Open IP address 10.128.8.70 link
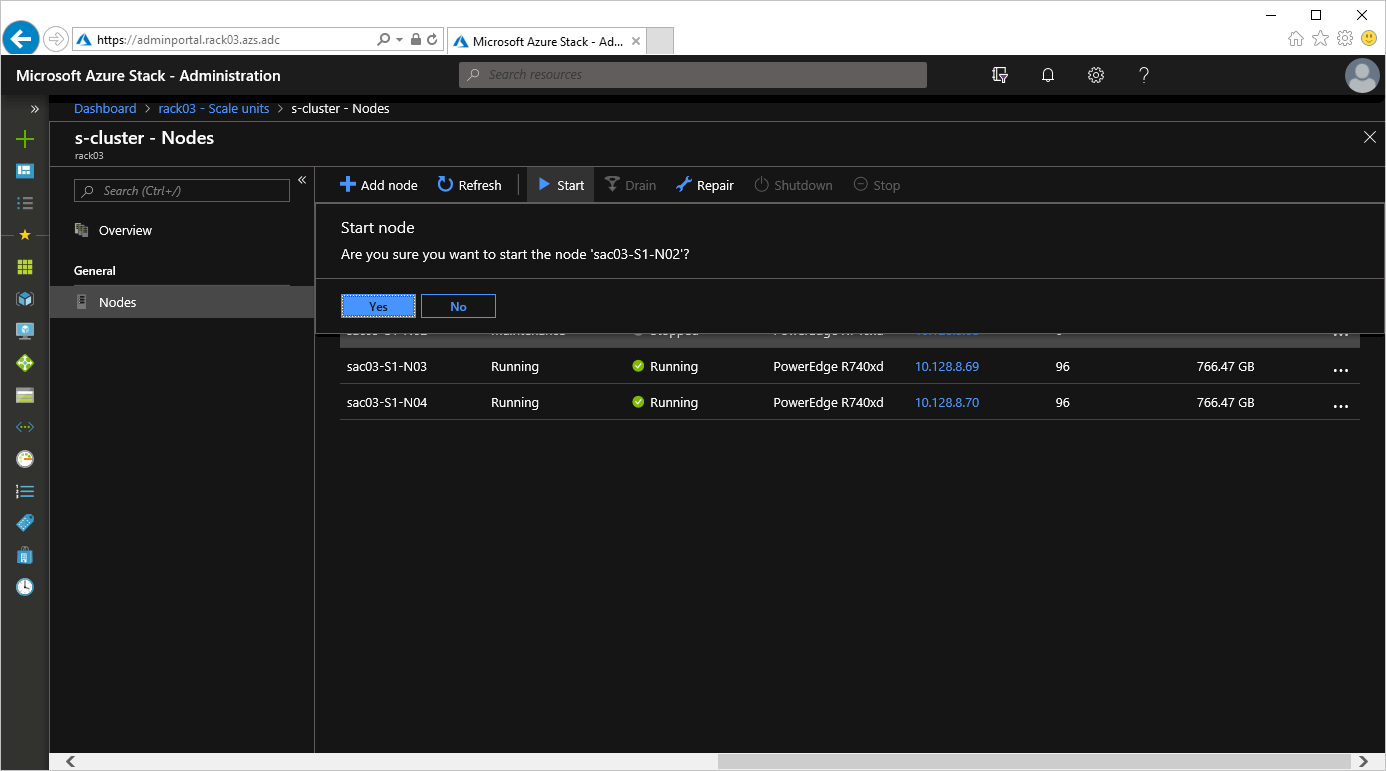1386x771 pixels. [947, 403]
